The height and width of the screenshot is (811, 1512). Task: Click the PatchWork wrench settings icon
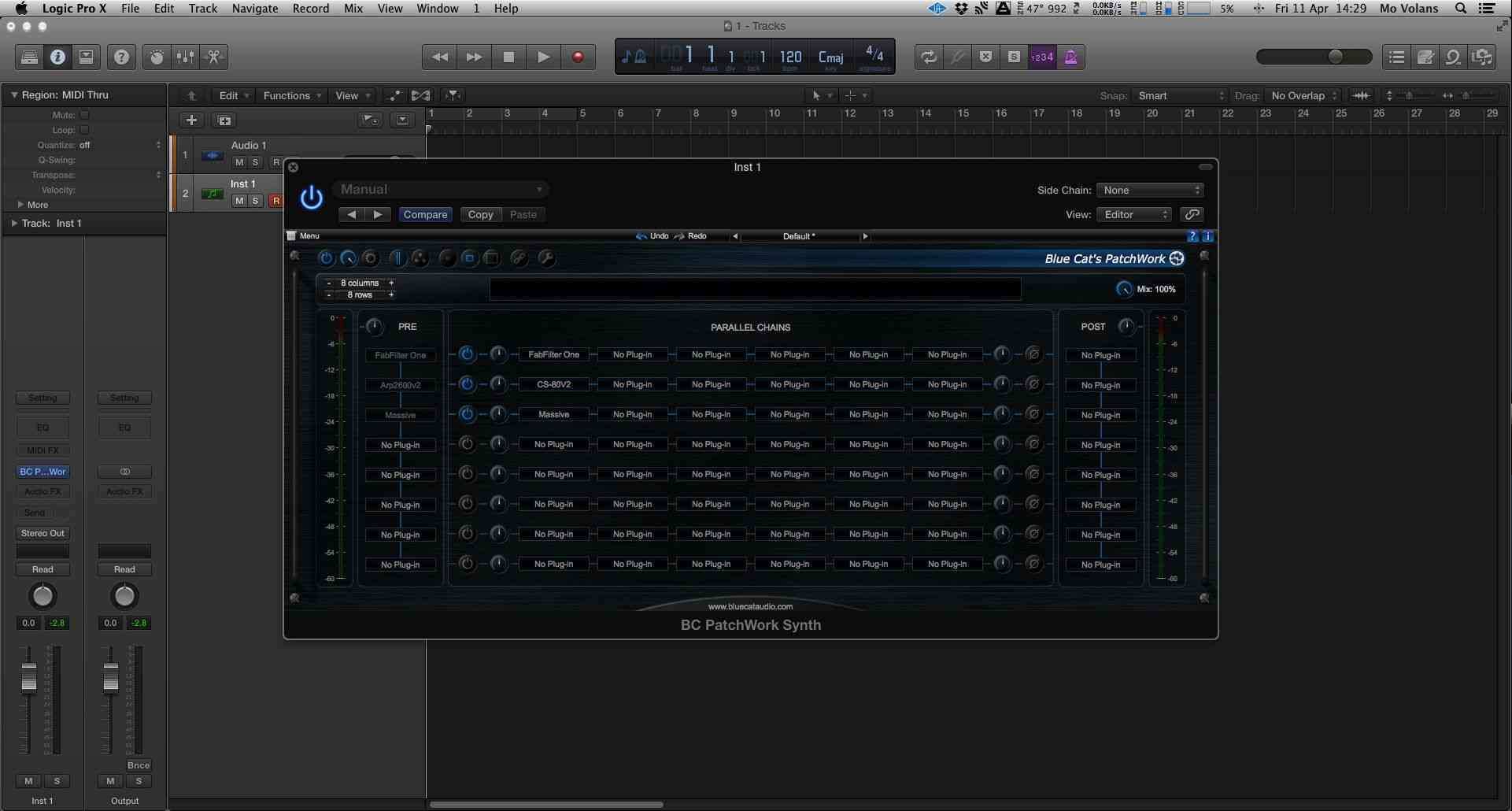click(546, 258)
